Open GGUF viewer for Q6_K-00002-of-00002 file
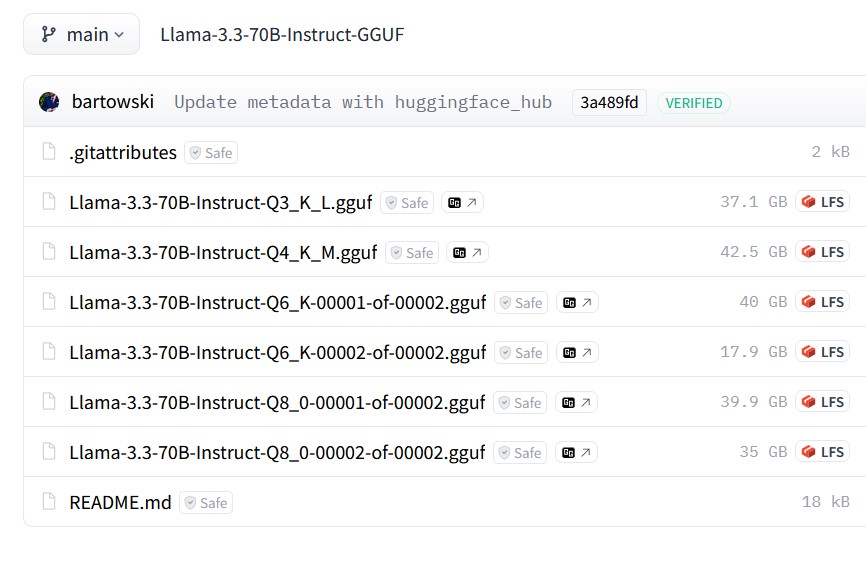The height and width of the screenshot is (573, 866). tap(577, 353)
